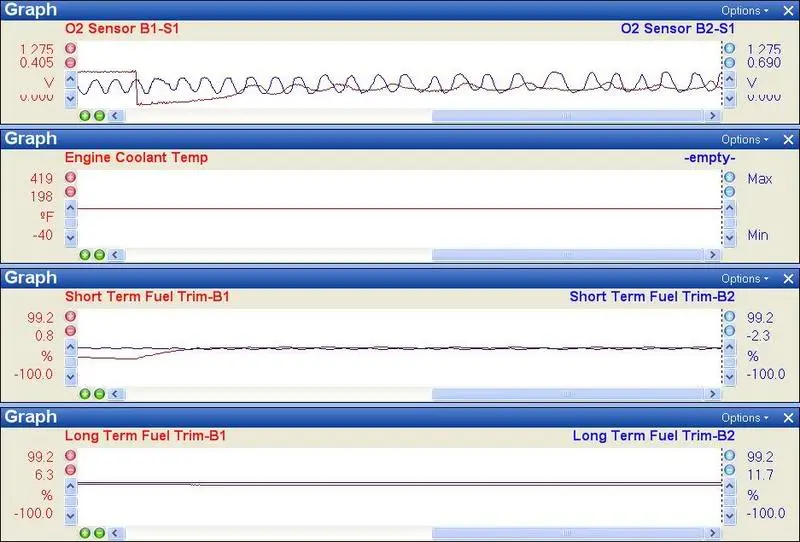Viewport: 800px width, 542px height.
Task: Open Options menu of Short Term Fuel Trim graph
Action: [744, 279]
